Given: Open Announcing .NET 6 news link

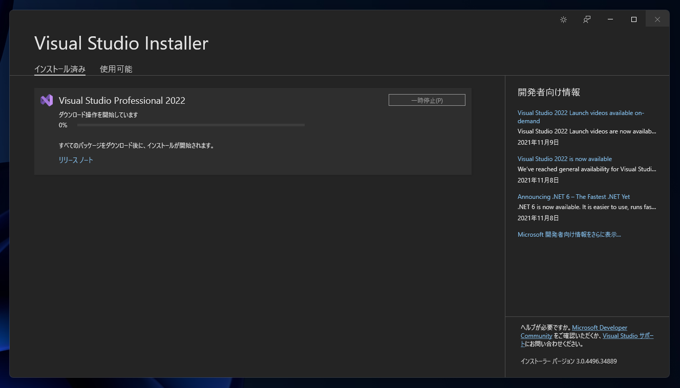Looking at the screenshot, I should pos(573,196).
